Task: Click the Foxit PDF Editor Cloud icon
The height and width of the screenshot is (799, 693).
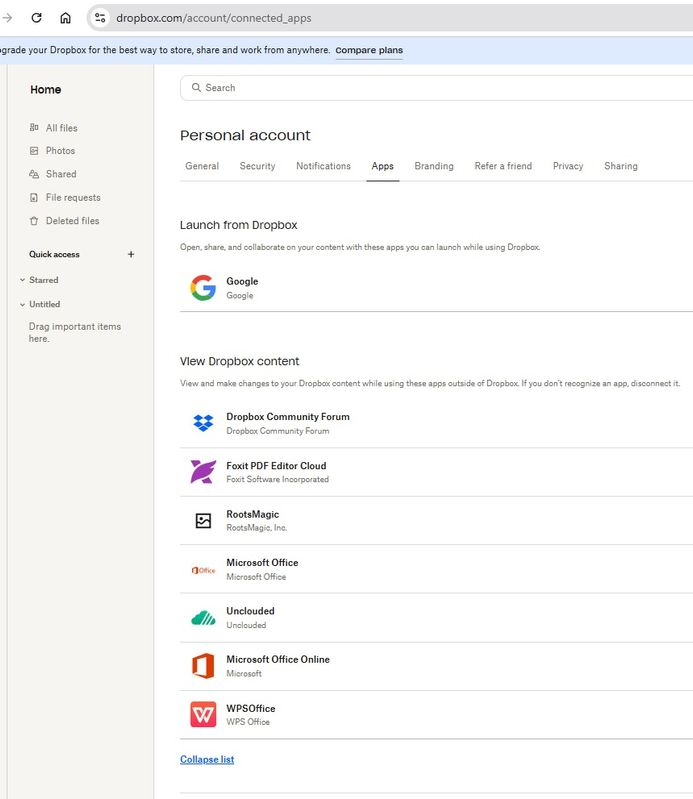Action: point(203,472)
